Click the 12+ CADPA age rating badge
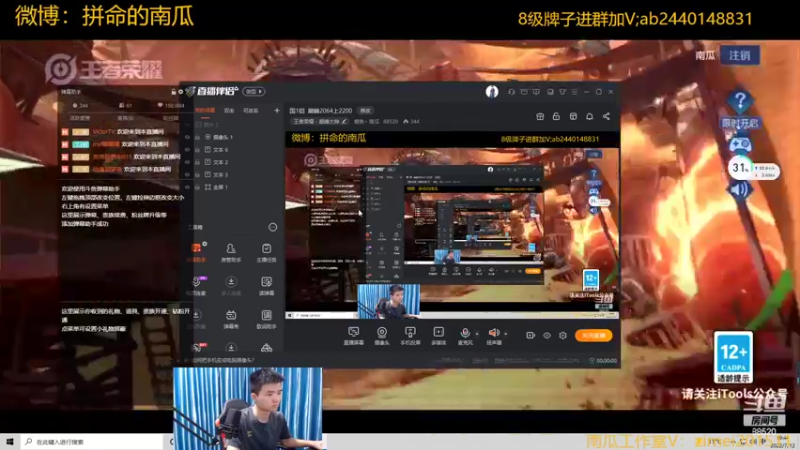 (x=733, y=357)
